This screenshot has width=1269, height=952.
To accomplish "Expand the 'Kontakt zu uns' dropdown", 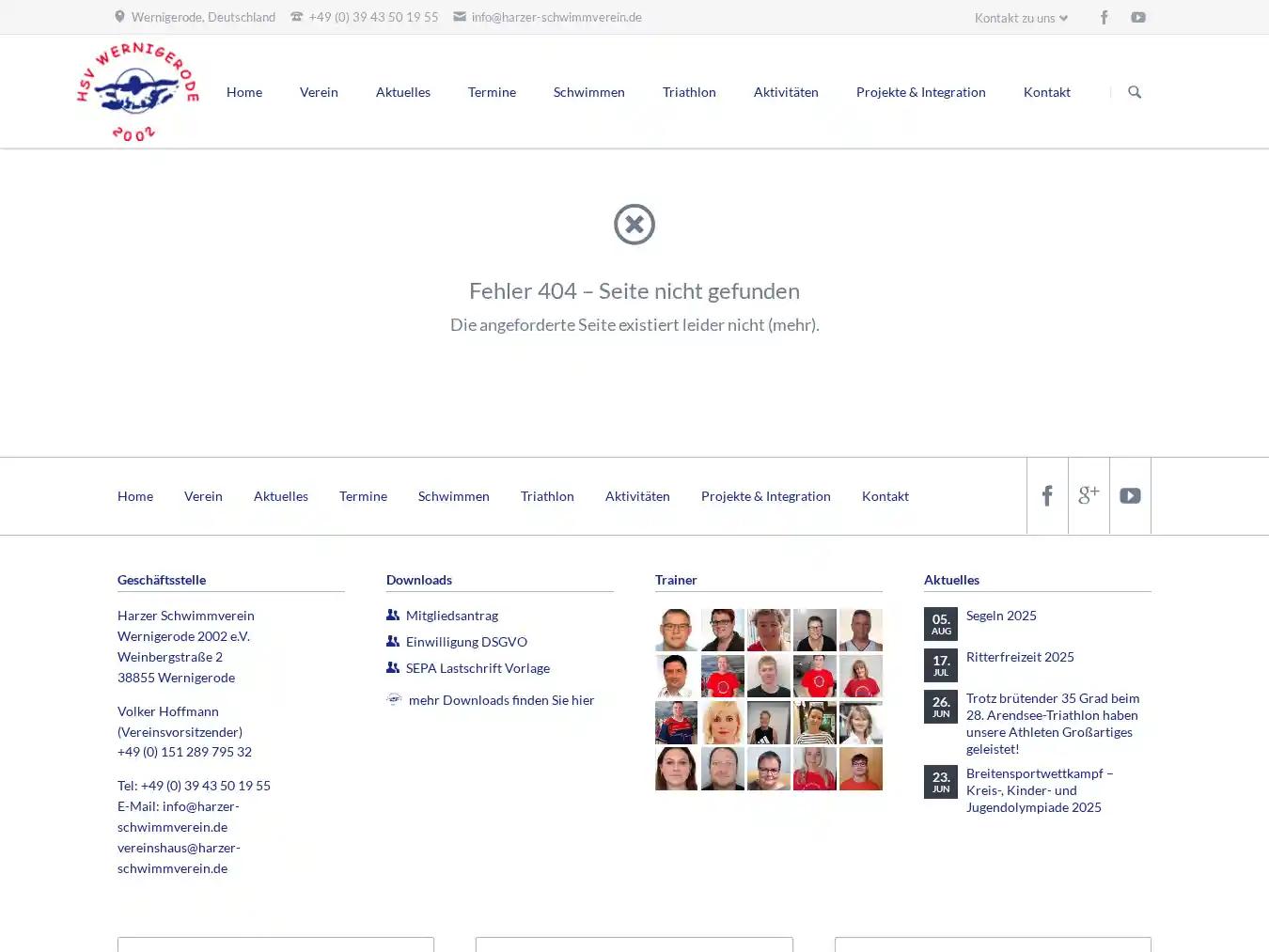I will 1020,17.
